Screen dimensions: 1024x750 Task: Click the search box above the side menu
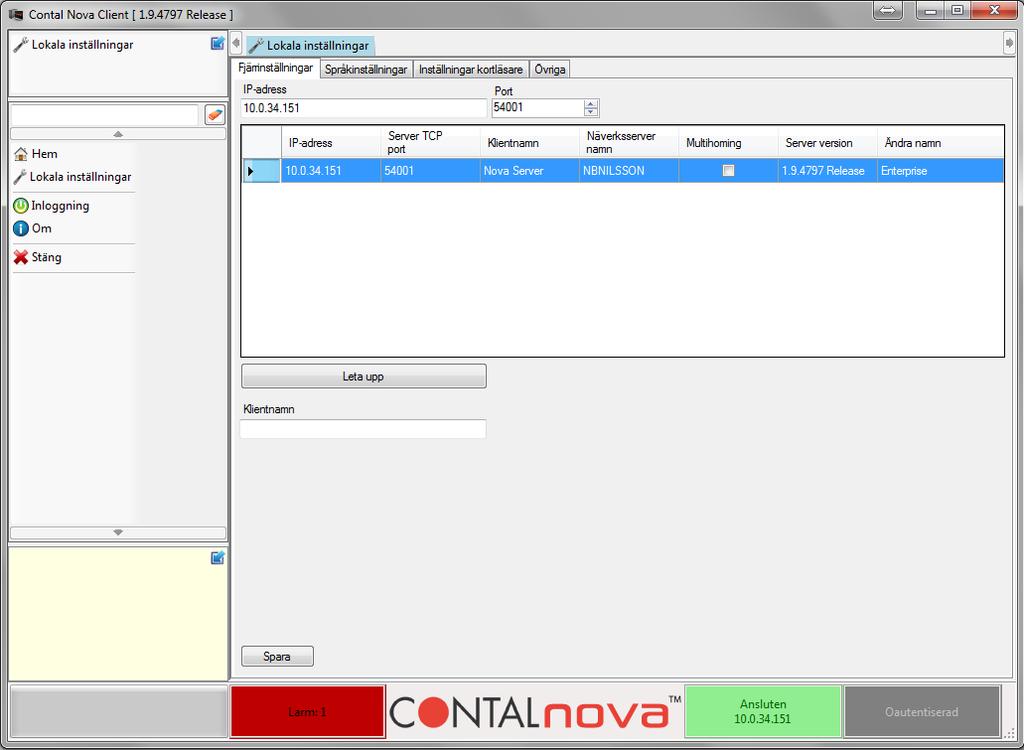pyautogui.click(x=104, y=115)
